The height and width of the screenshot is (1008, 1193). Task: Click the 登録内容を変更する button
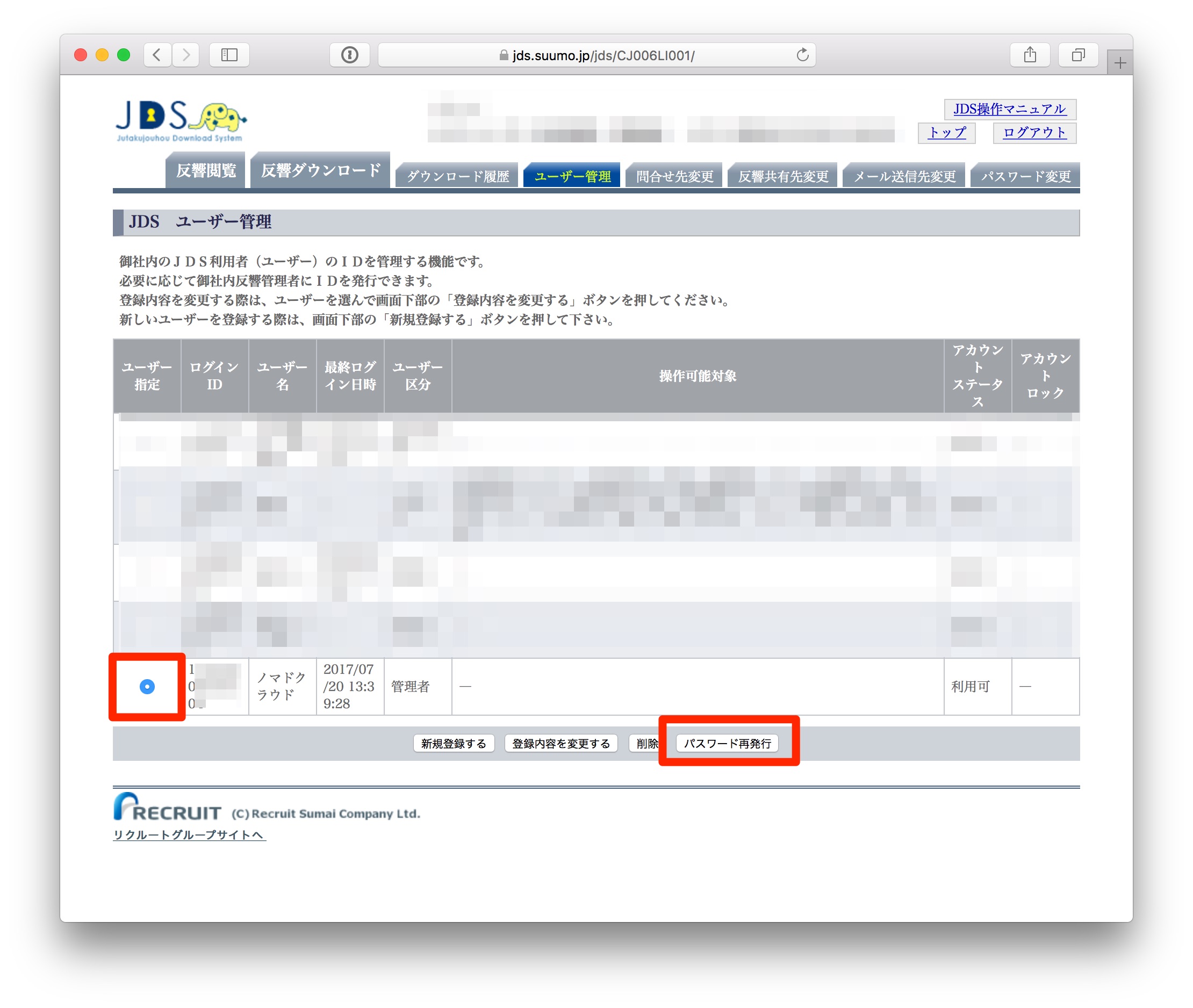tap(561, 744)
